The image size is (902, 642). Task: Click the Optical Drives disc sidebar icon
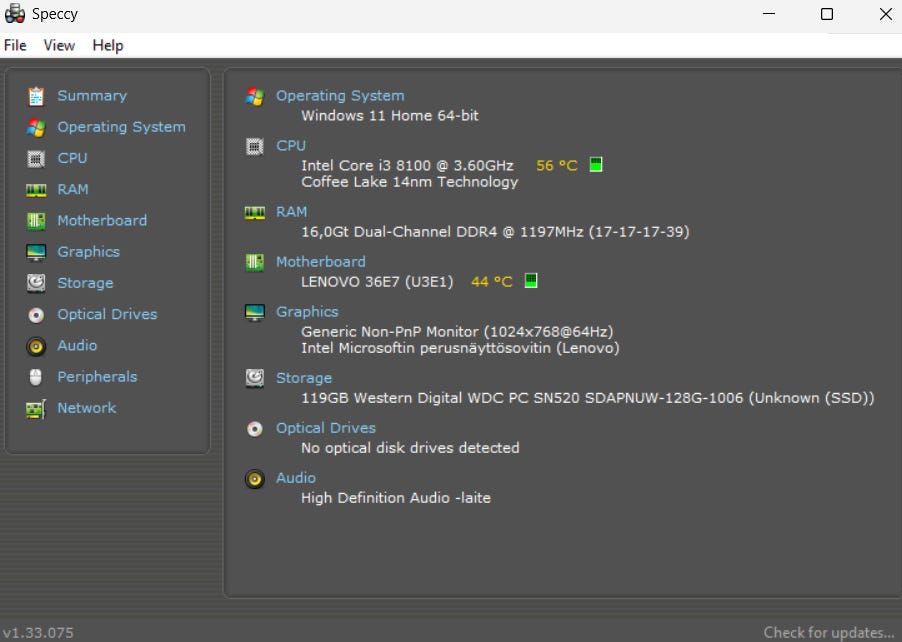36,315
